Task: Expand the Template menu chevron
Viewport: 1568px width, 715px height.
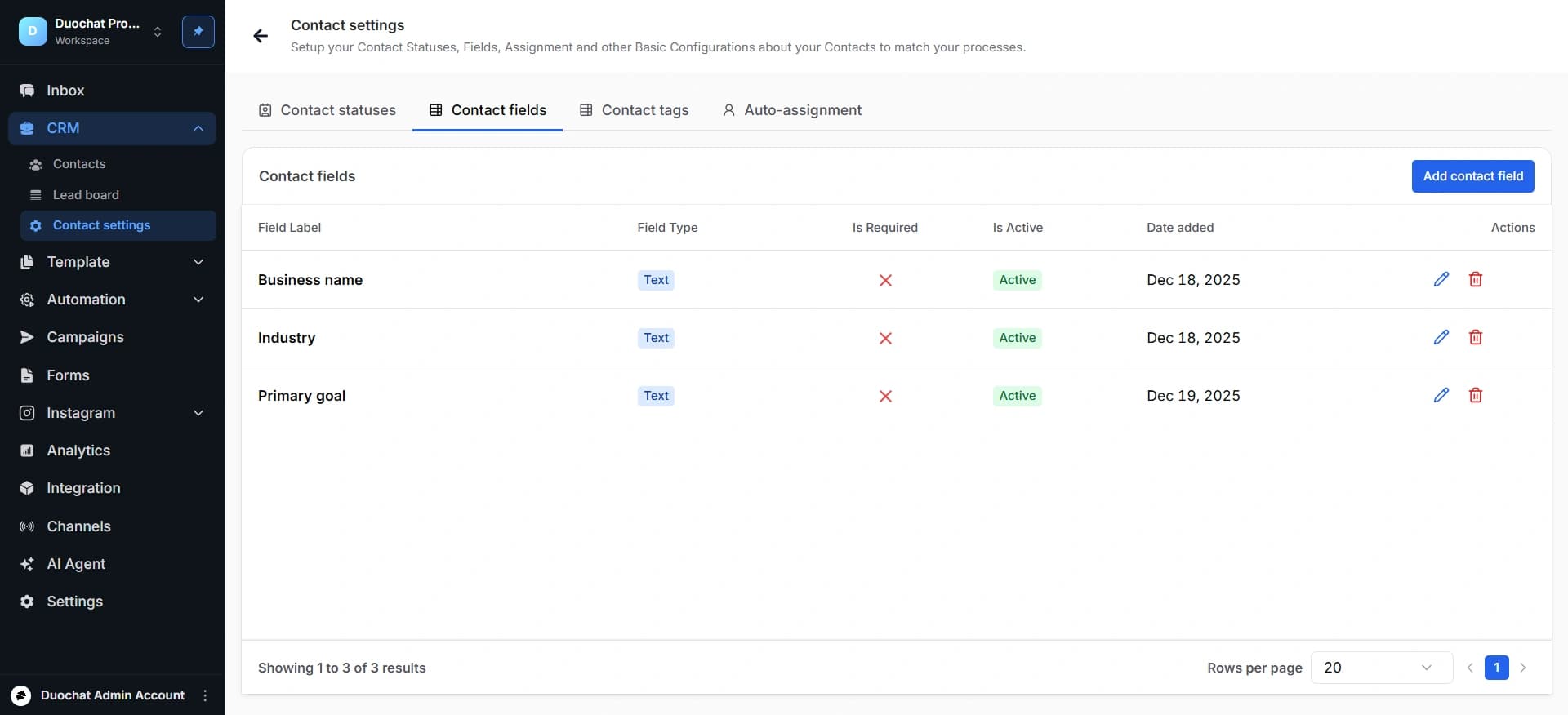Action: [198, 262]
